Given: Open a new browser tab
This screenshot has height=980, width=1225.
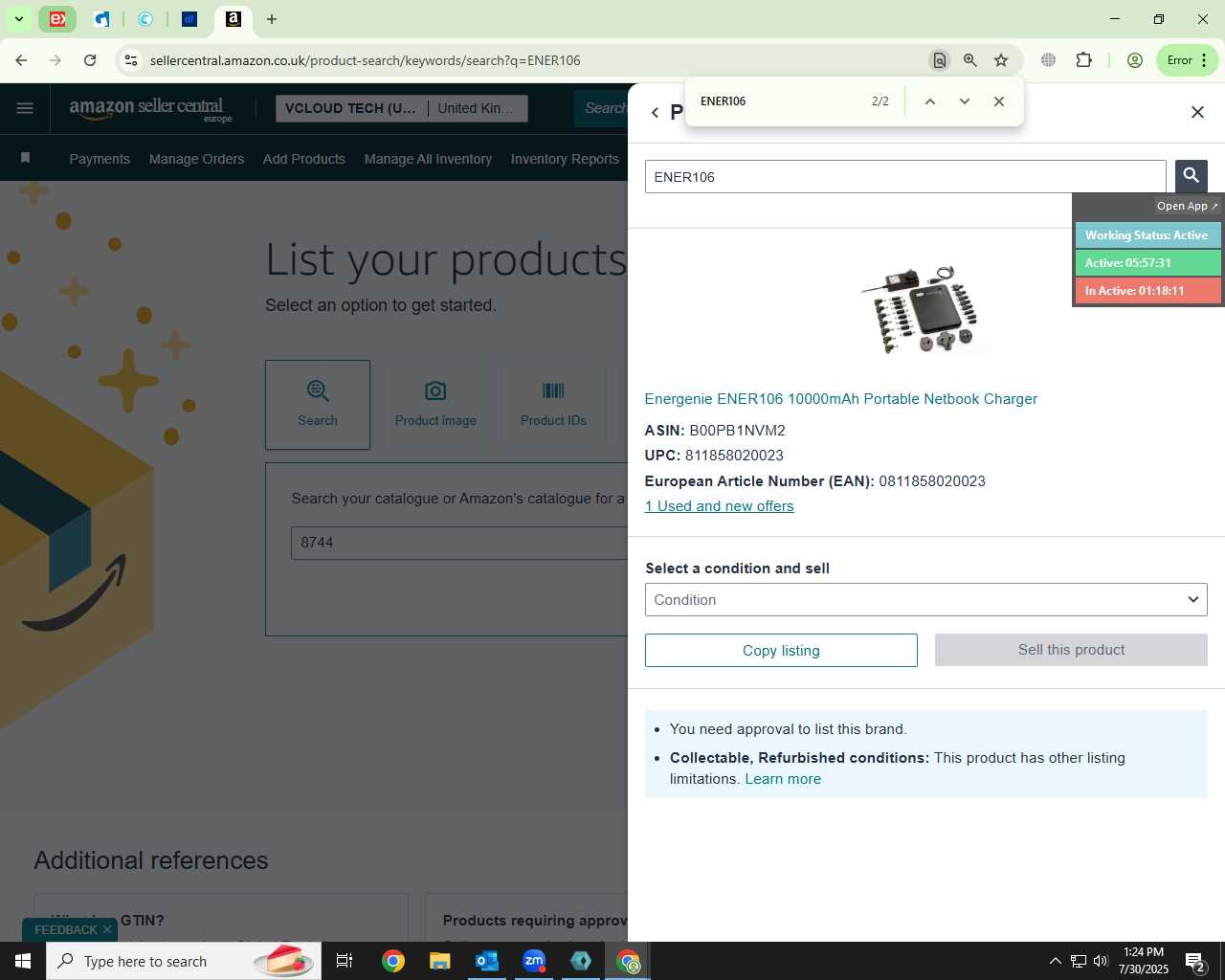Looking at the screenshot, I should (272, 19).
